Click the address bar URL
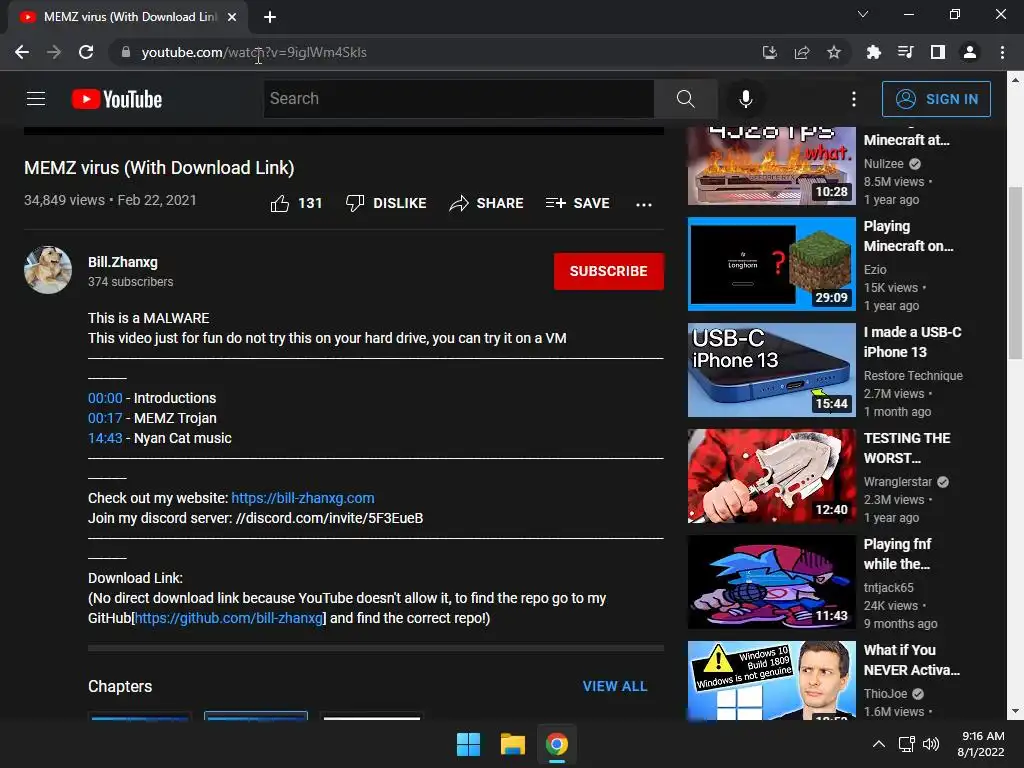The height and width of the screenshot is (768, 1024). (254, 52)
